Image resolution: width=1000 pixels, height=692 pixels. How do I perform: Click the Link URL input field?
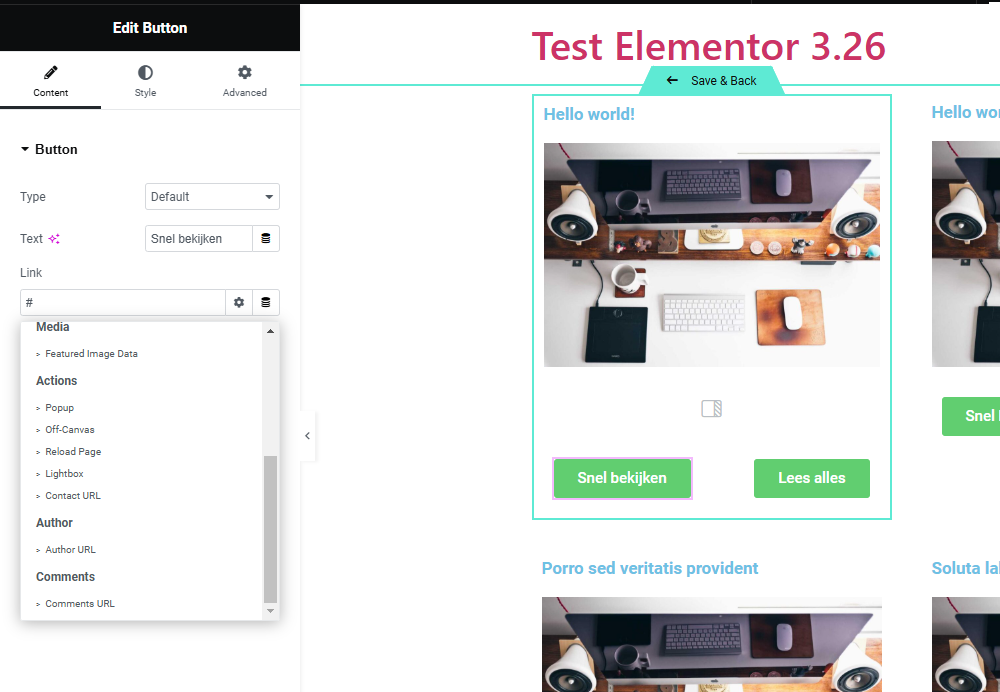(123, 302)
